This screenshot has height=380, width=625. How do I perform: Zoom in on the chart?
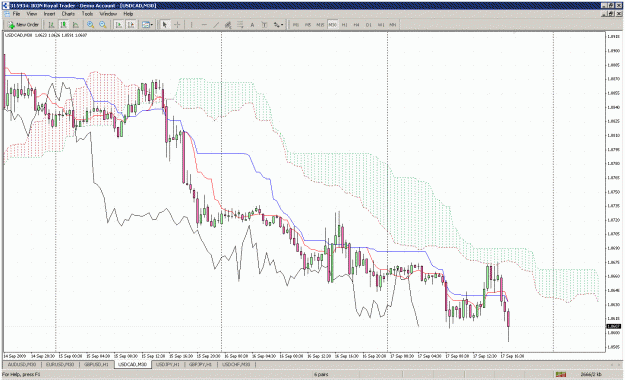91,25
